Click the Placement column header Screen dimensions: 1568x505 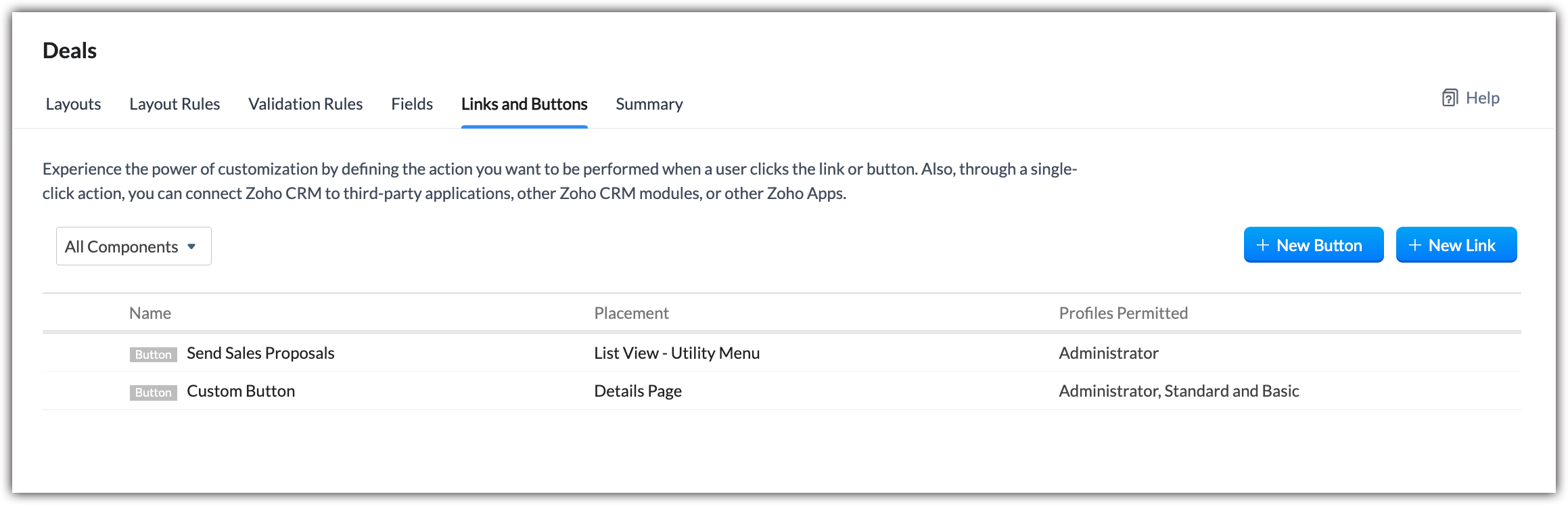click(x=631, y=313)
